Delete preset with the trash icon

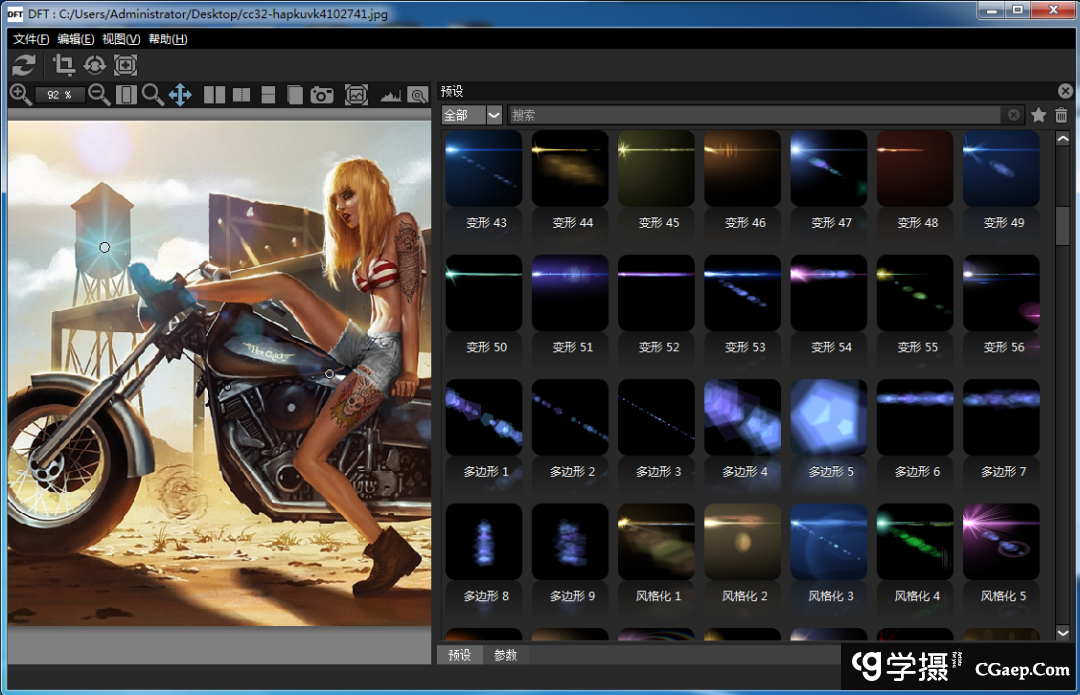pos(1061,116)
